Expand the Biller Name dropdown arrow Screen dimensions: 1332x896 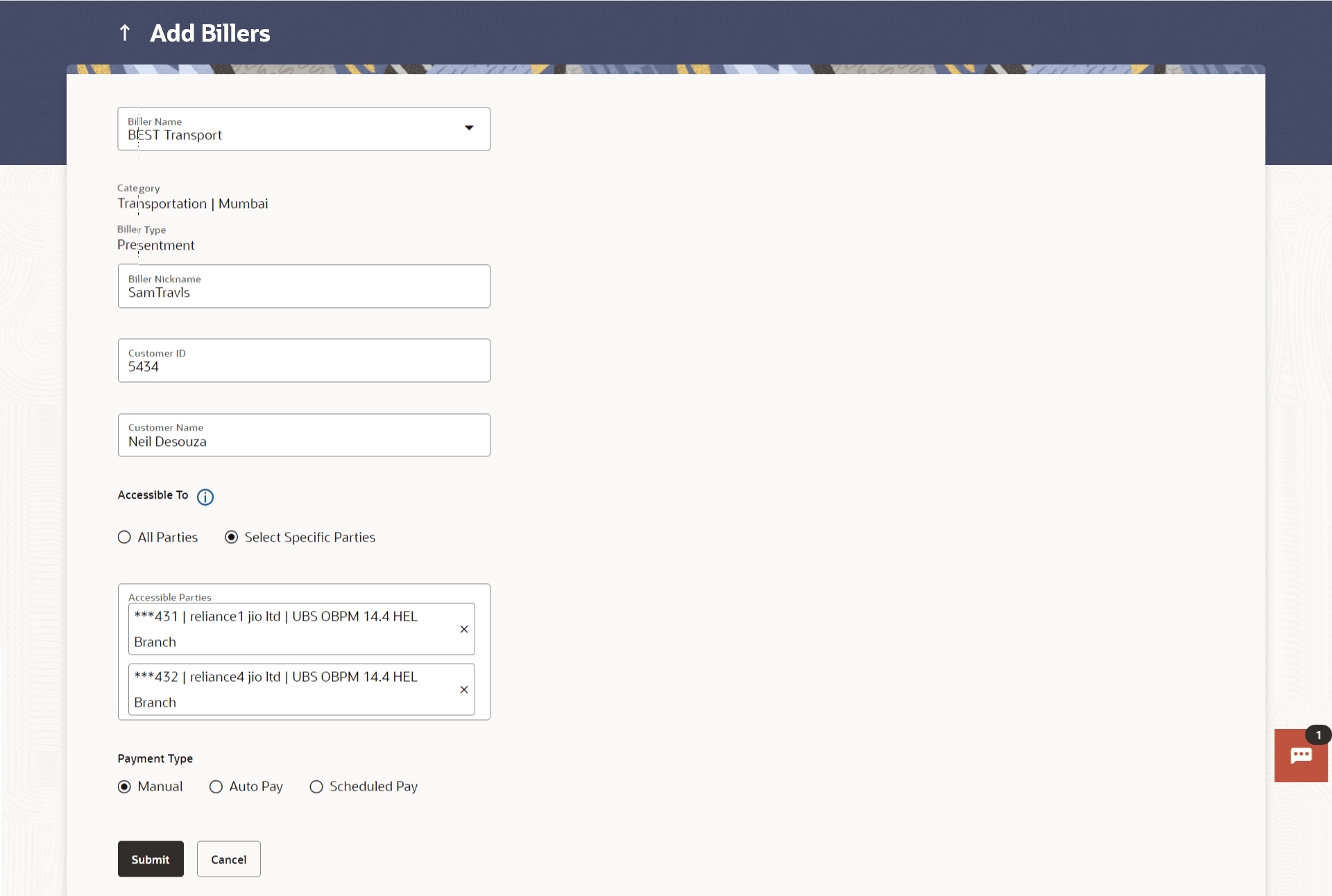coord(469,128)
